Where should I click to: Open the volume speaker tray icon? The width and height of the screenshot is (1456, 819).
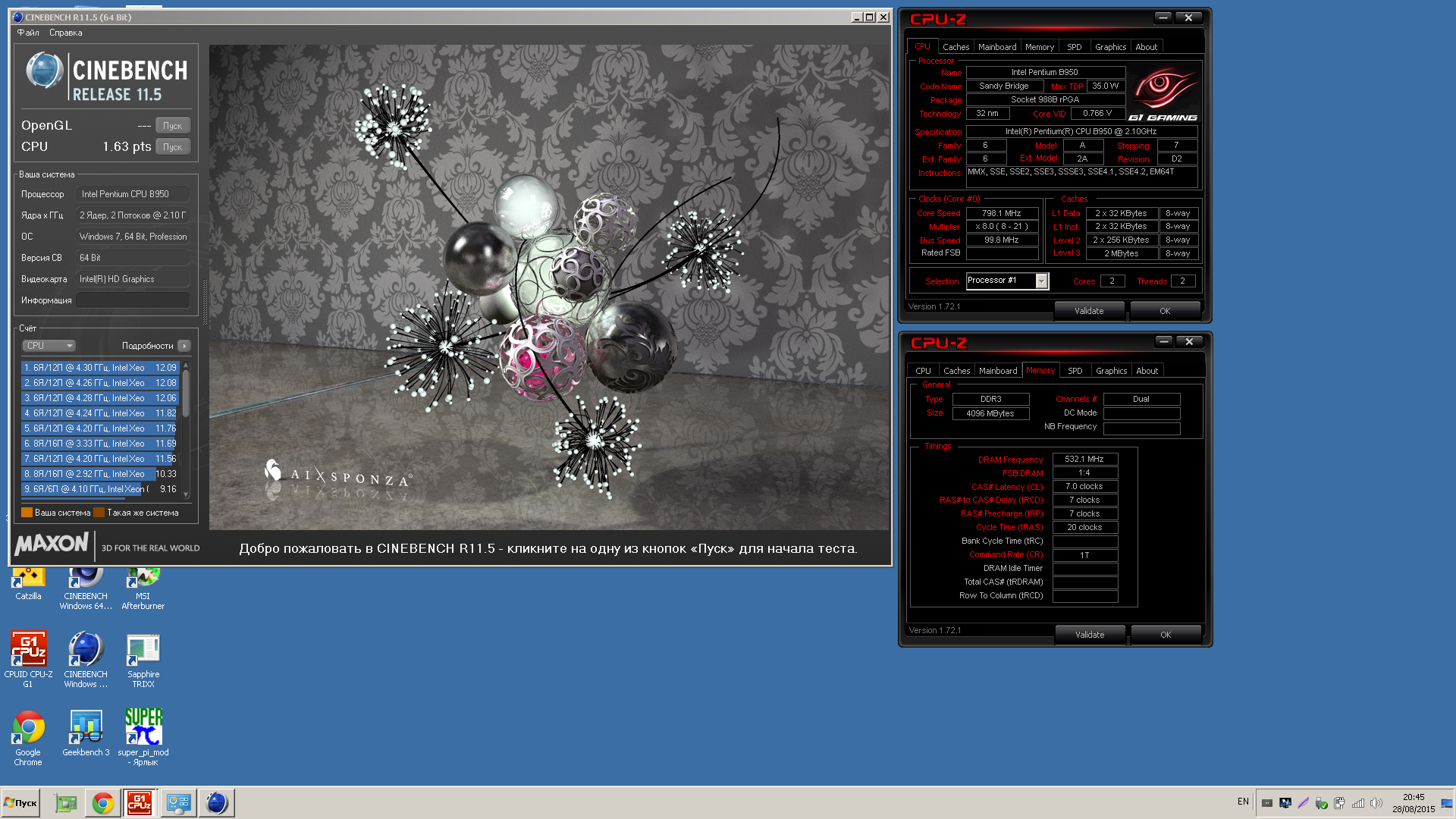tap(1376, 803)
